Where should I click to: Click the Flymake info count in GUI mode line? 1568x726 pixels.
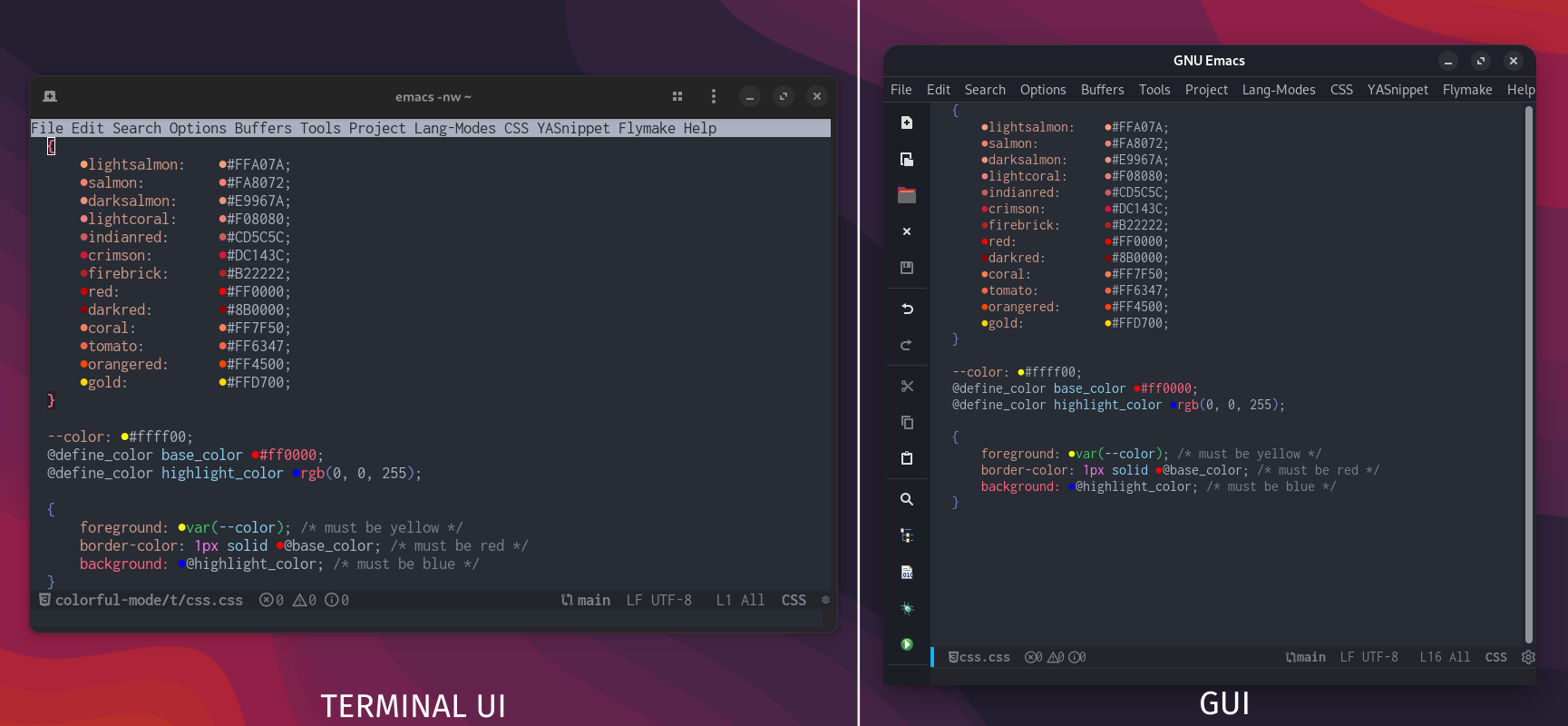point(1077,657)
